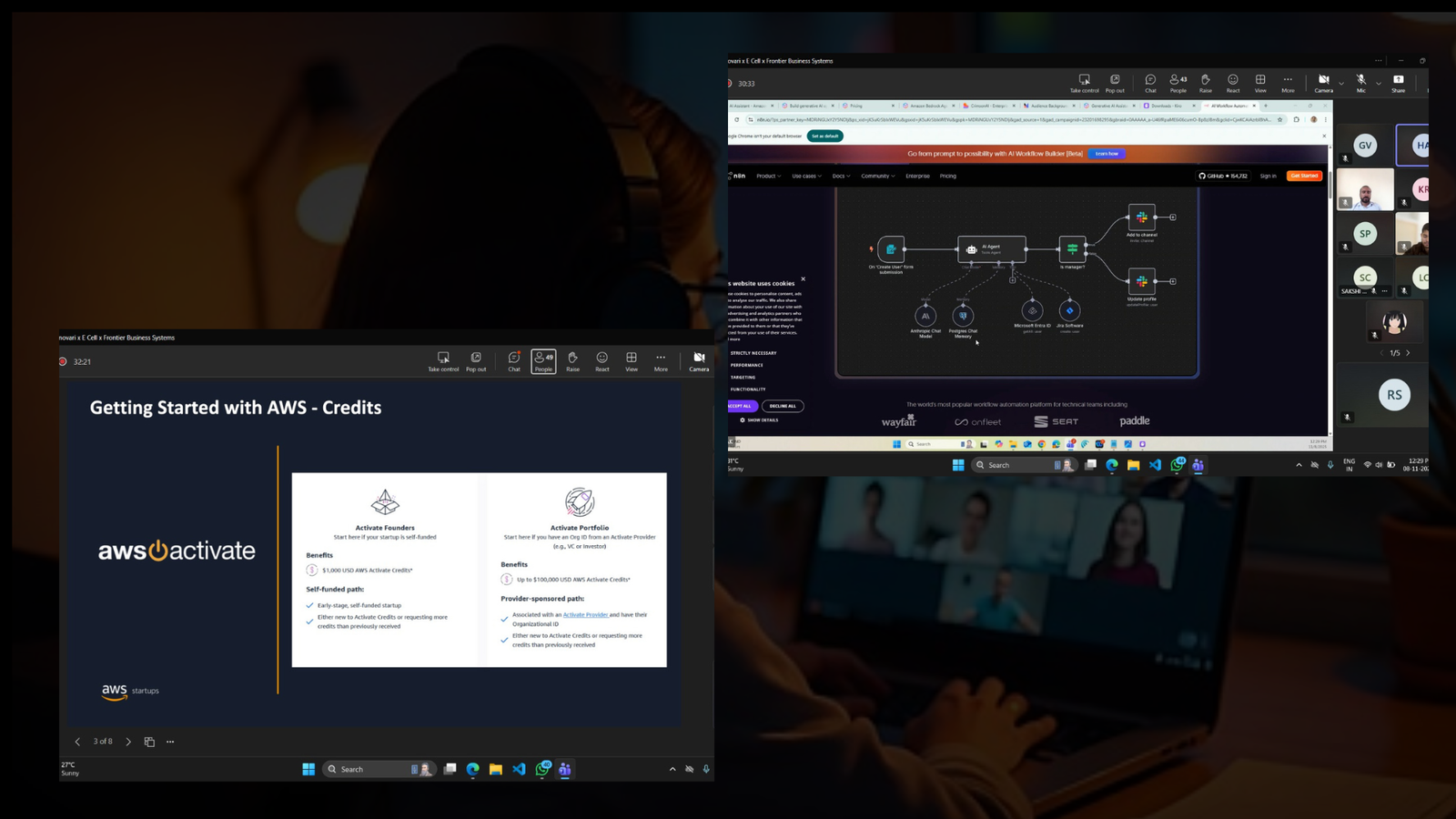1456x819 pixels.
Task: Select the GV participant tile
Action: (x=1365, y=145)
